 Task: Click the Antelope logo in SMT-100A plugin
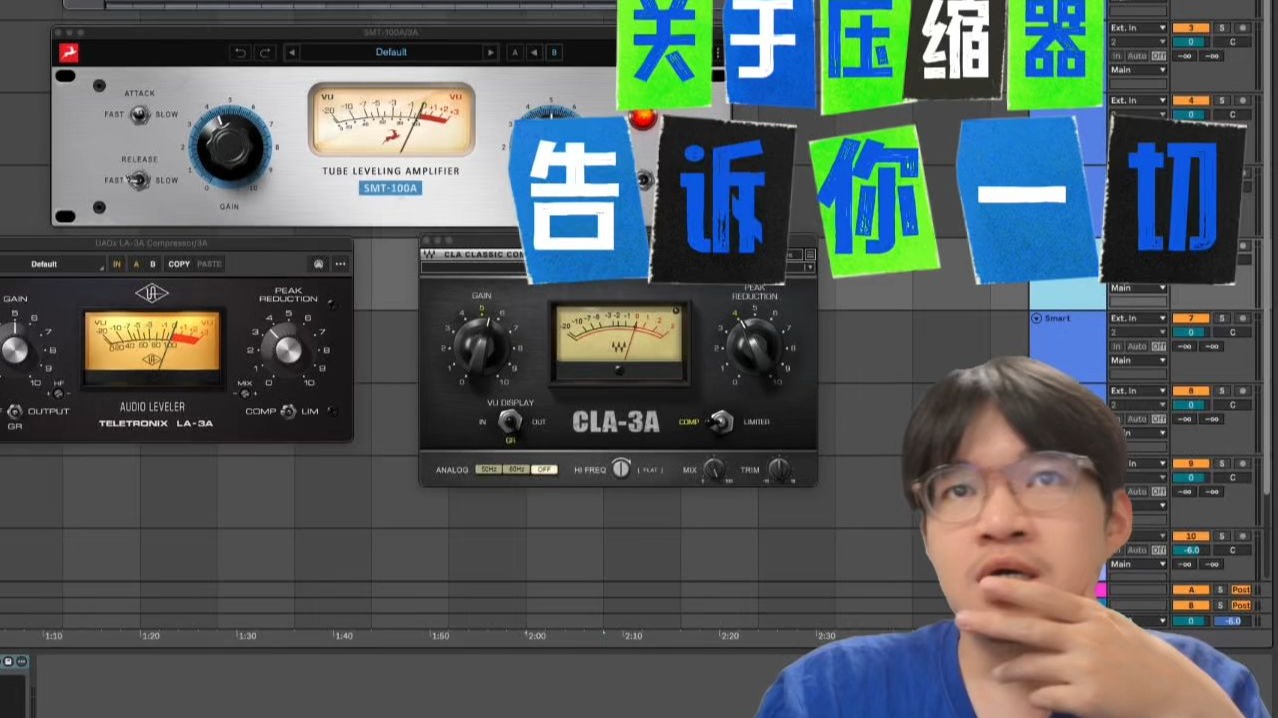click(68, 52)
